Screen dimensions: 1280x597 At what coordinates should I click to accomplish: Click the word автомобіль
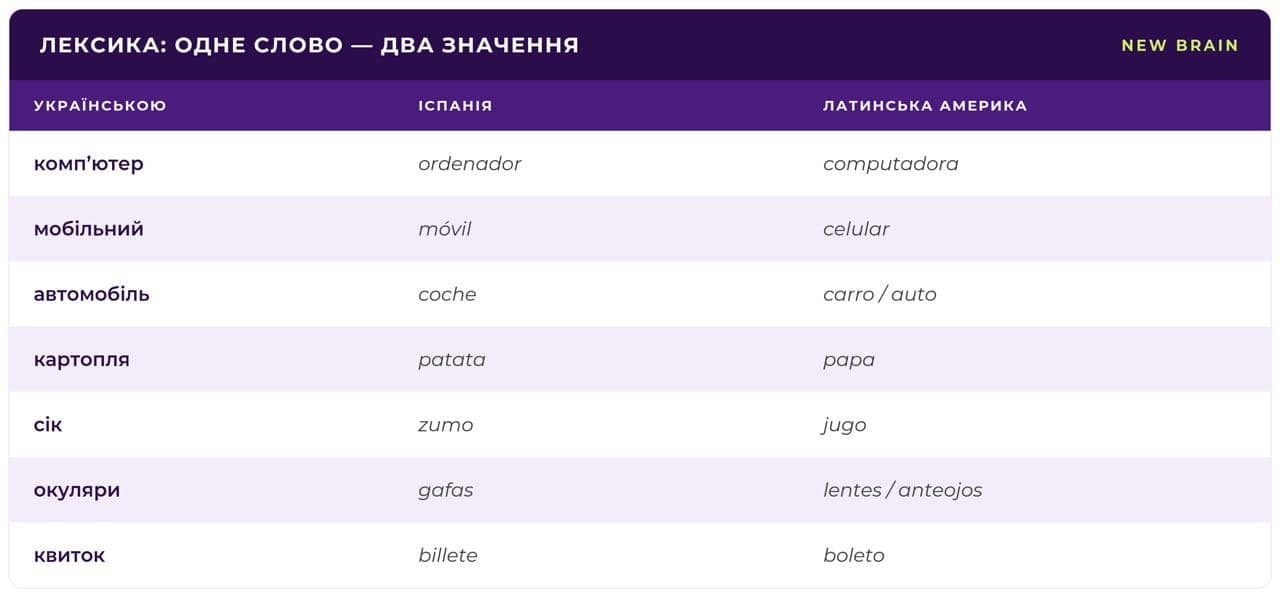point(92,294)
